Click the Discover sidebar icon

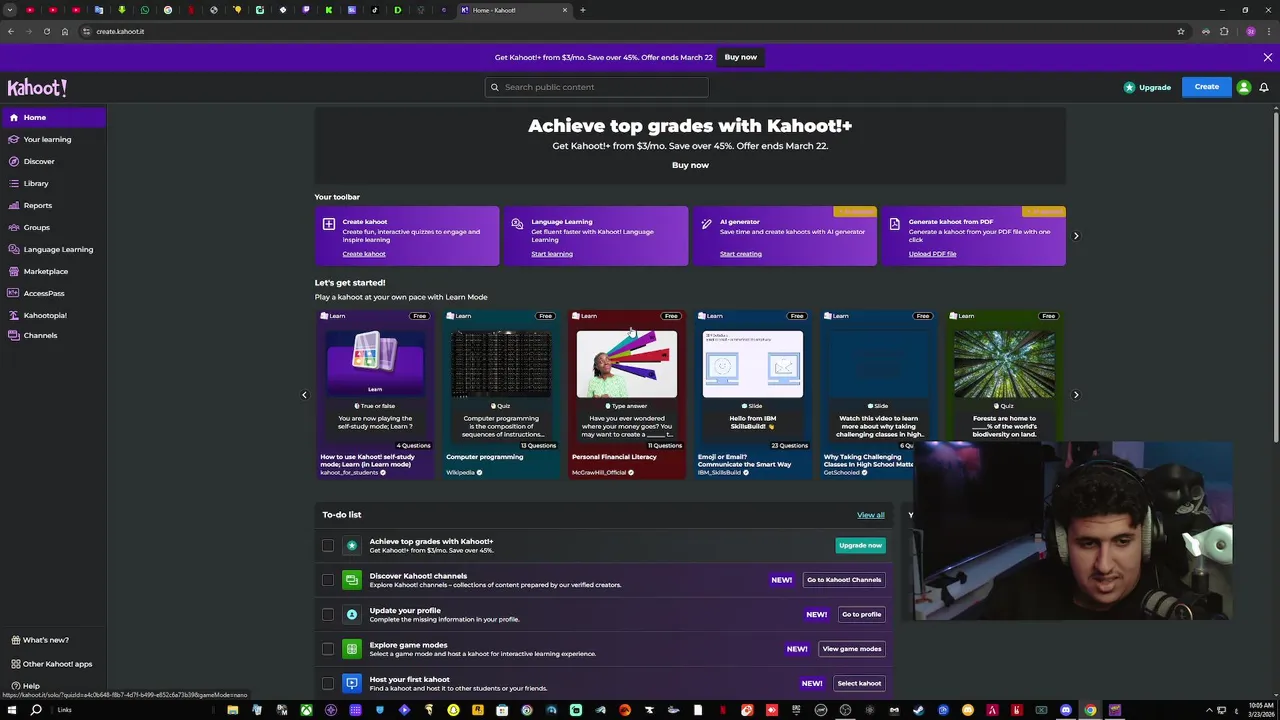pos(14,161)
